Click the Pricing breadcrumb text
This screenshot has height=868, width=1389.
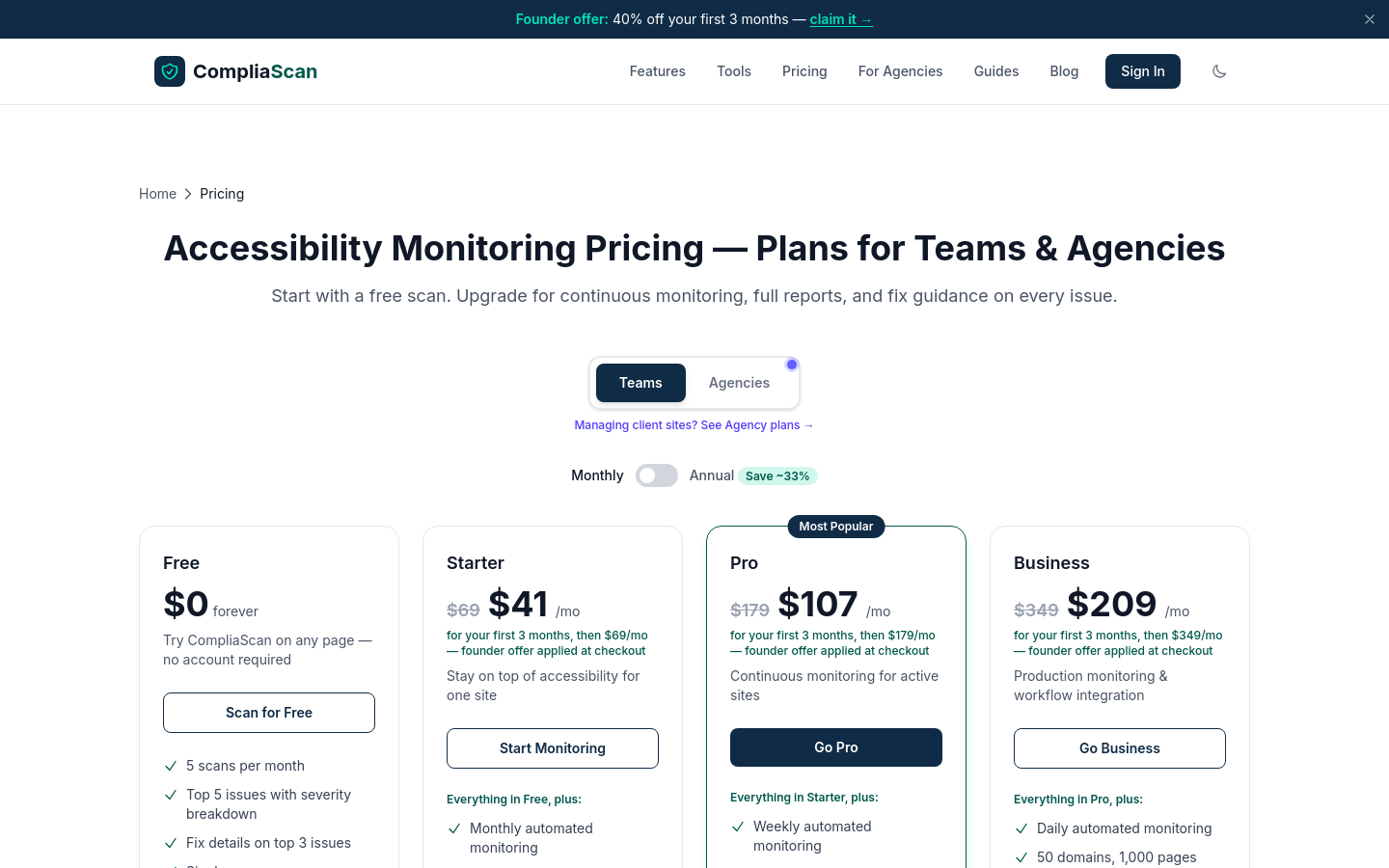pyautogui.click(x=222, y=194)
